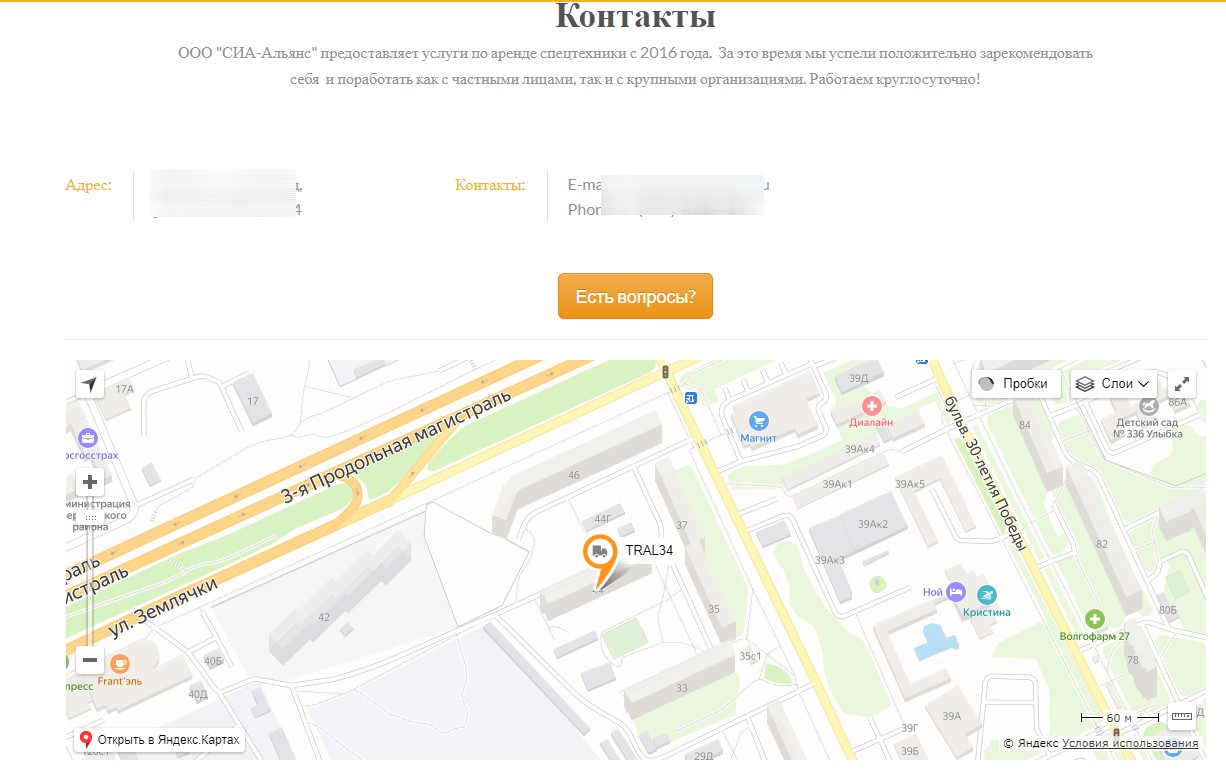The image size is (1226, 784).
Task: Click бульв. 30-летия Победы street label
Action: [x=985, y=473]
